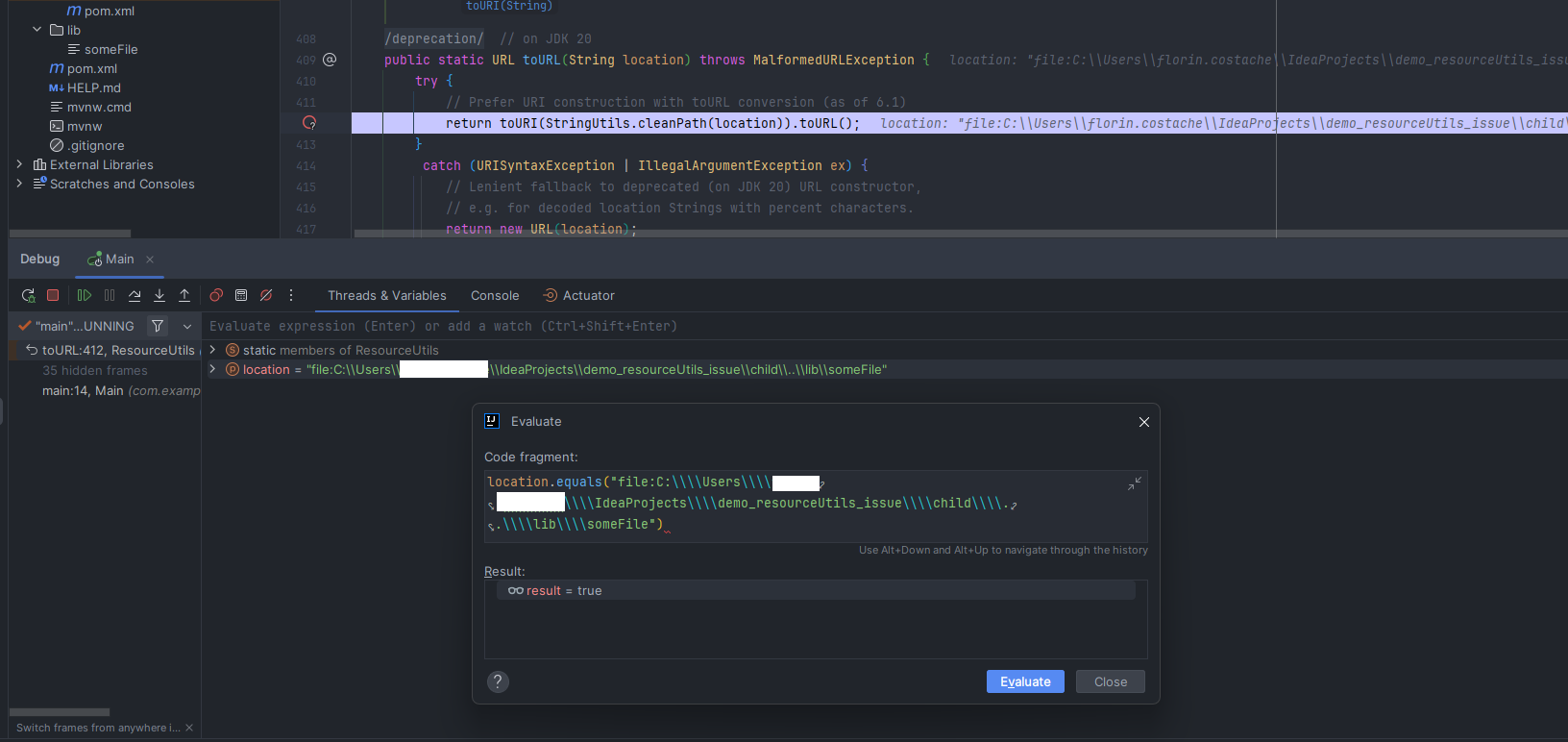This screenshot has height=742, width=1568.
Task: Open the View Breakpoints icon
Action: pyautogui.click(x=216, y=295)
